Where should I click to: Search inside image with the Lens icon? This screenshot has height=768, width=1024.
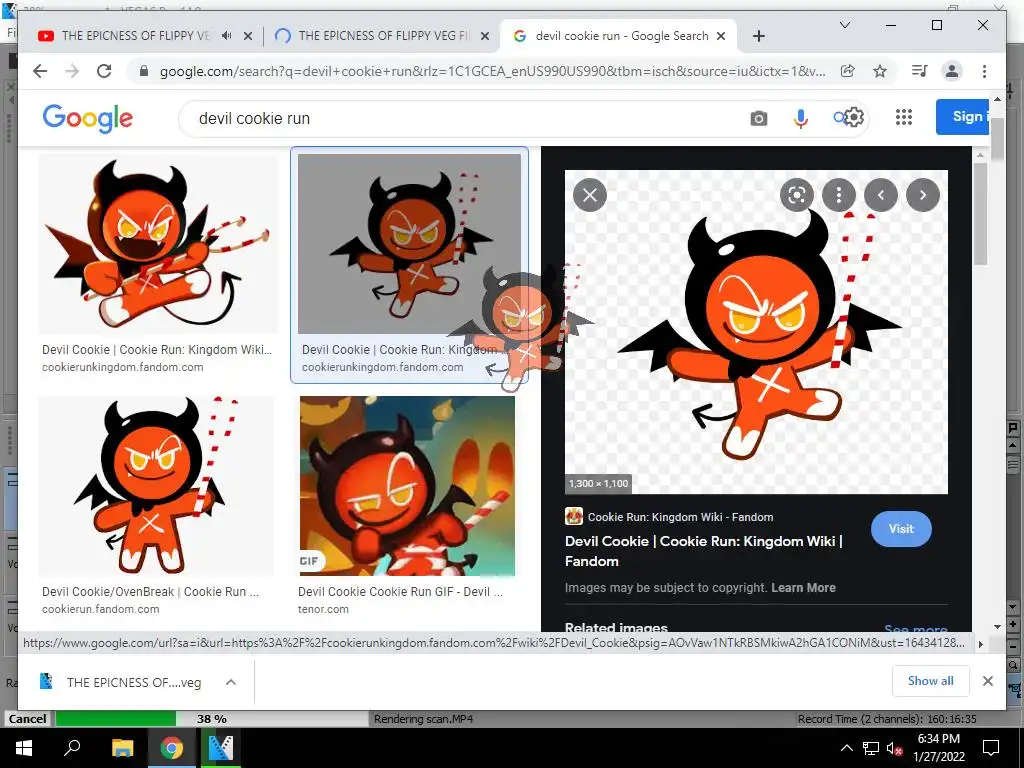(797, 195)
